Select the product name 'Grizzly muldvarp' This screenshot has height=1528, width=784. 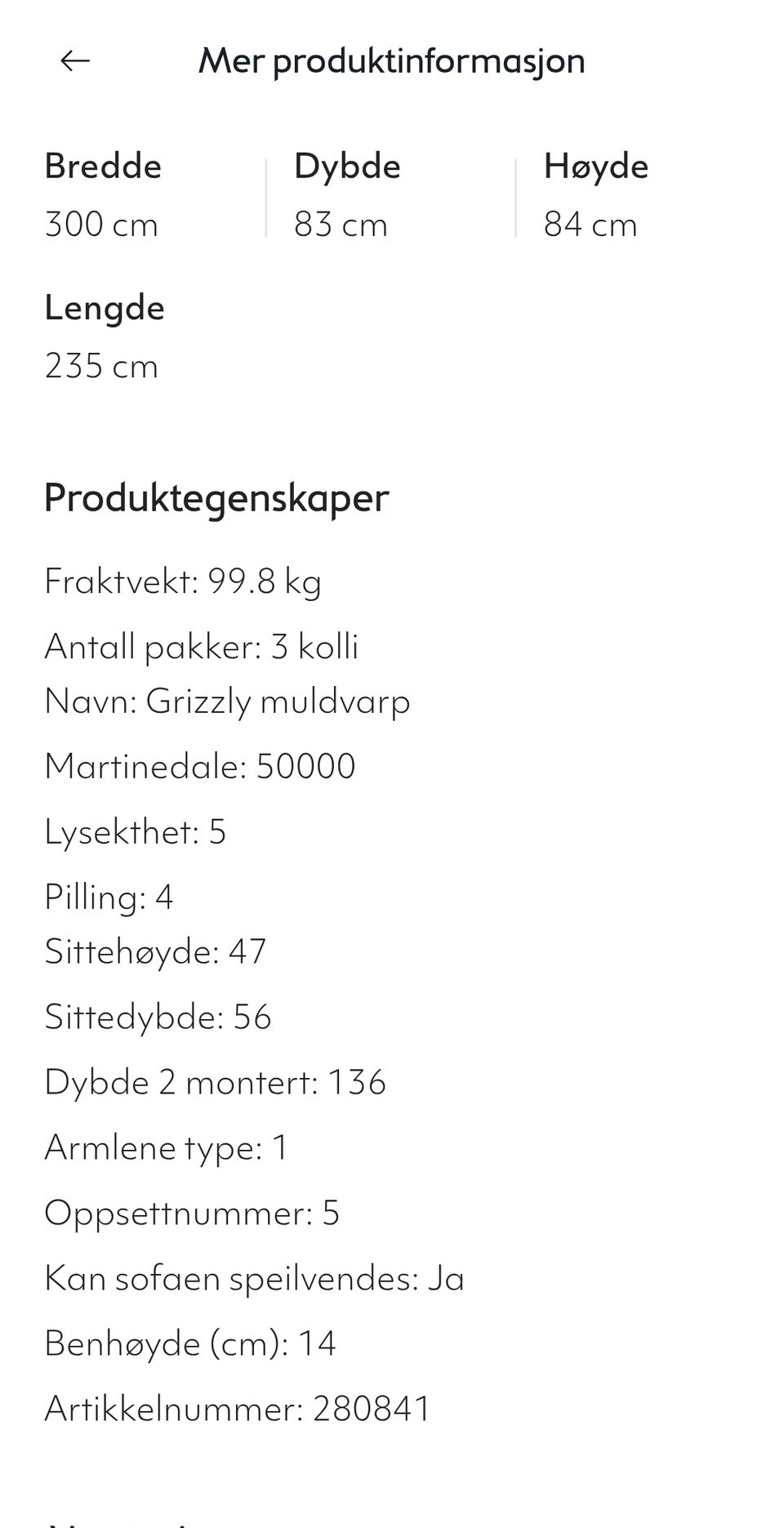point(227,701)
